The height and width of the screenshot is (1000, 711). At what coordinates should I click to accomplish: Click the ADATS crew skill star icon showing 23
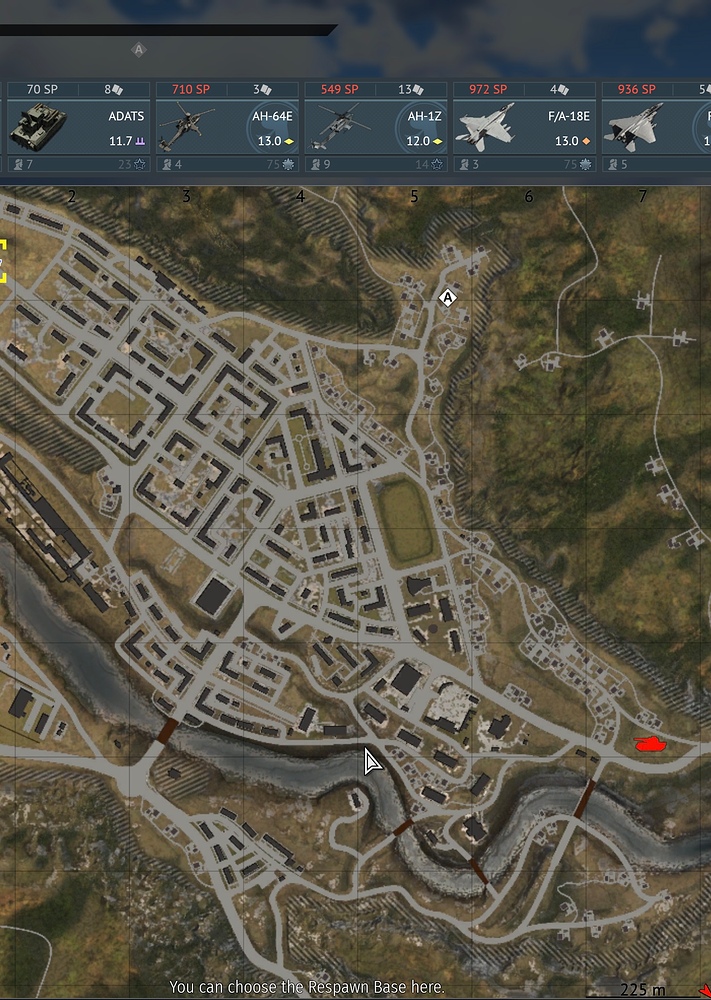(132, 165)
